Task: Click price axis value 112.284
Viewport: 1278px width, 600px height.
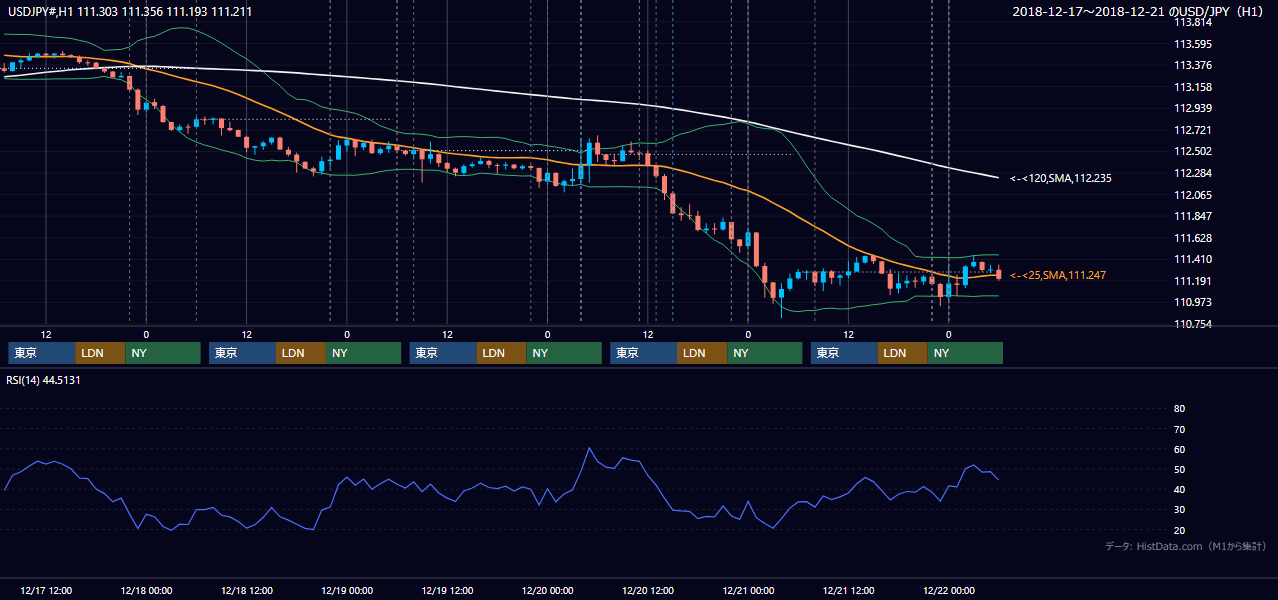Action: 1193,173
